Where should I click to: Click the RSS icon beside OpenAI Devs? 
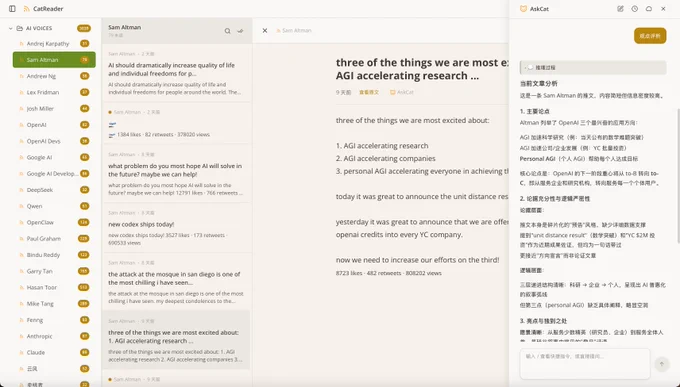click(x=21, y=141)
